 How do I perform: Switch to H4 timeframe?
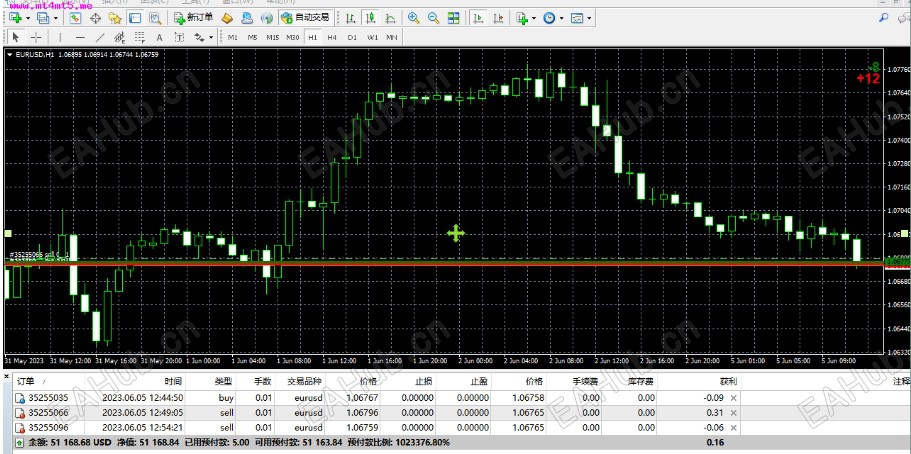[332, 38]
